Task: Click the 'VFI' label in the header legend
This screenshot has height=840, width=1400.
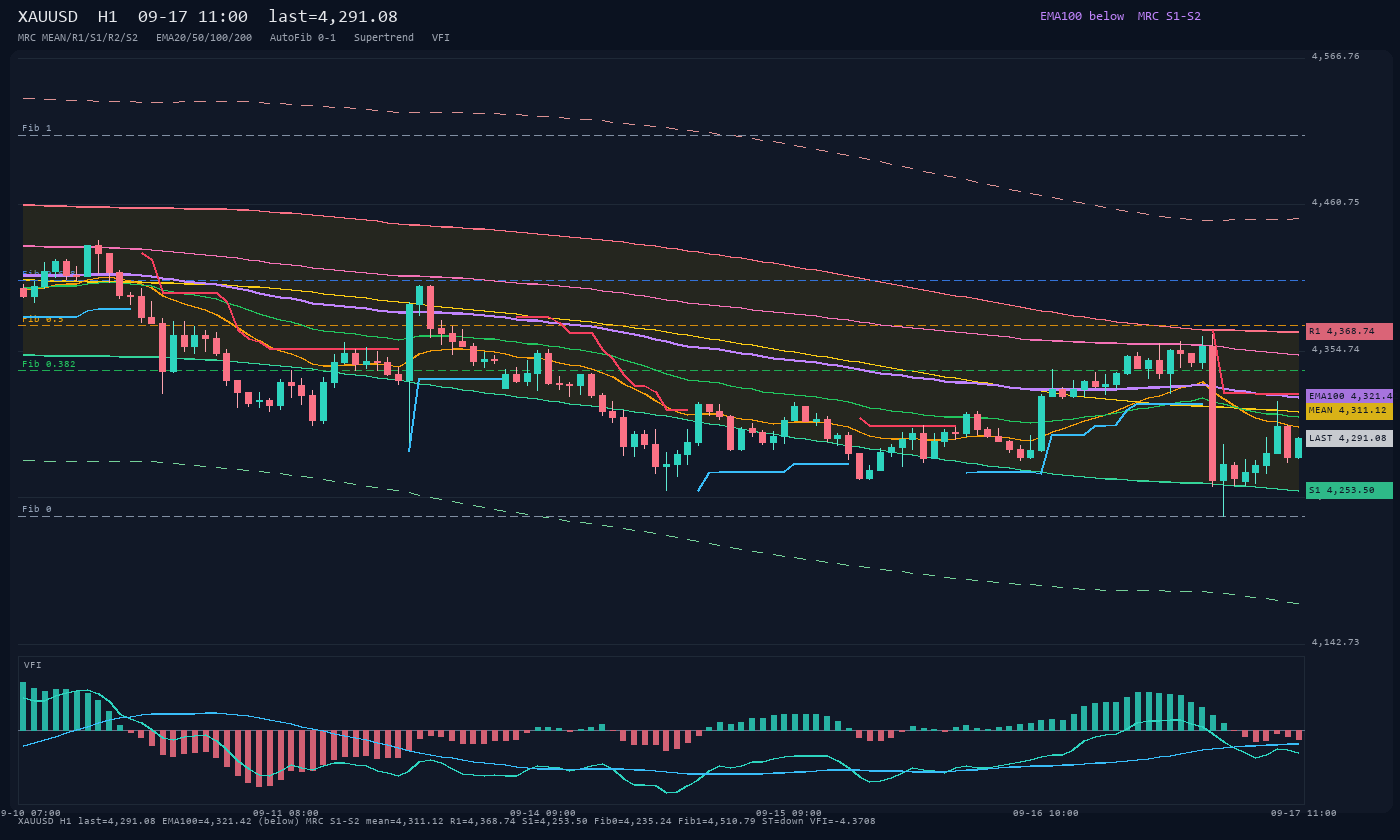Action: click(441, 38)
